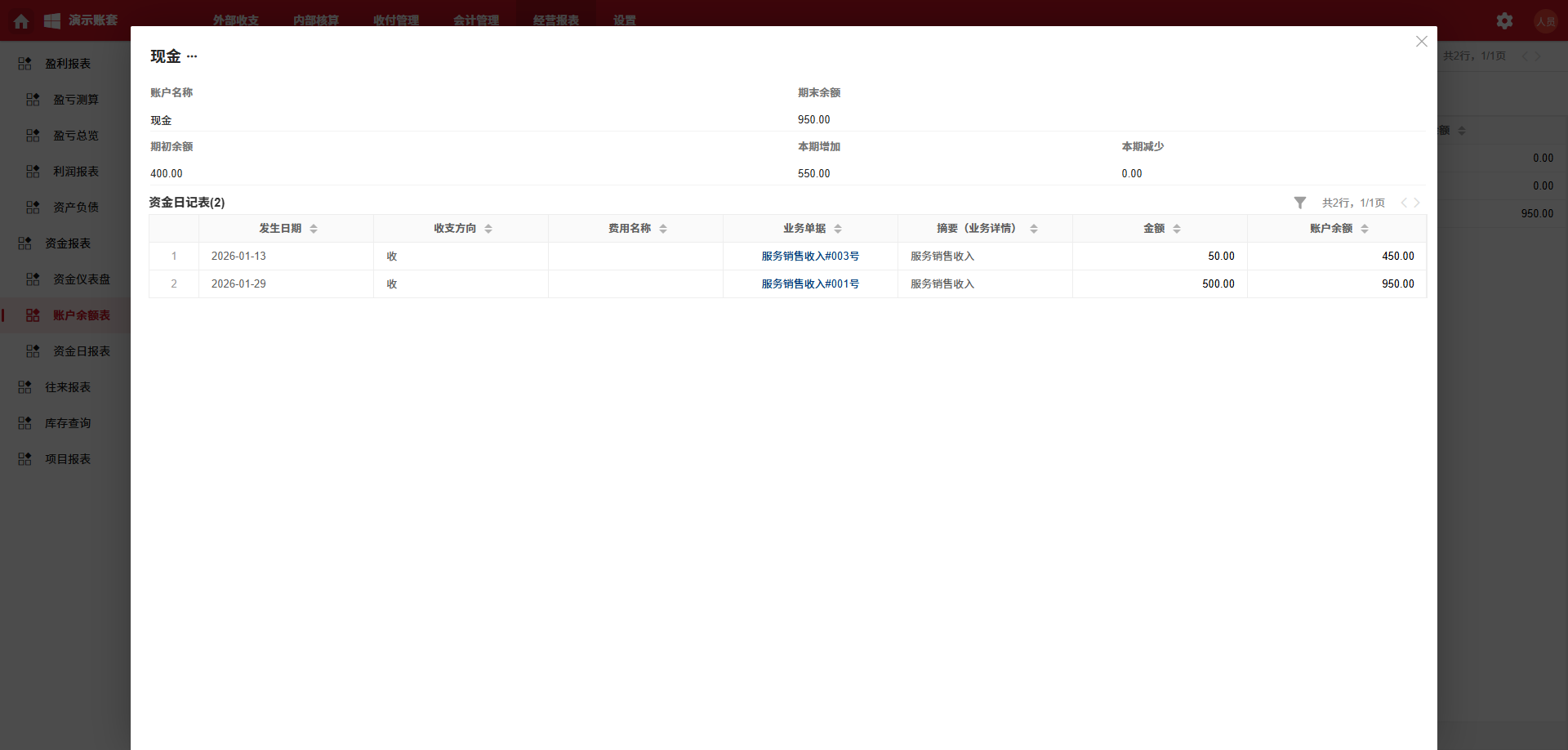The image size is (1568, 750).
Task: Click the 库存查询 sidebar icon
Action: pos(24,422)
